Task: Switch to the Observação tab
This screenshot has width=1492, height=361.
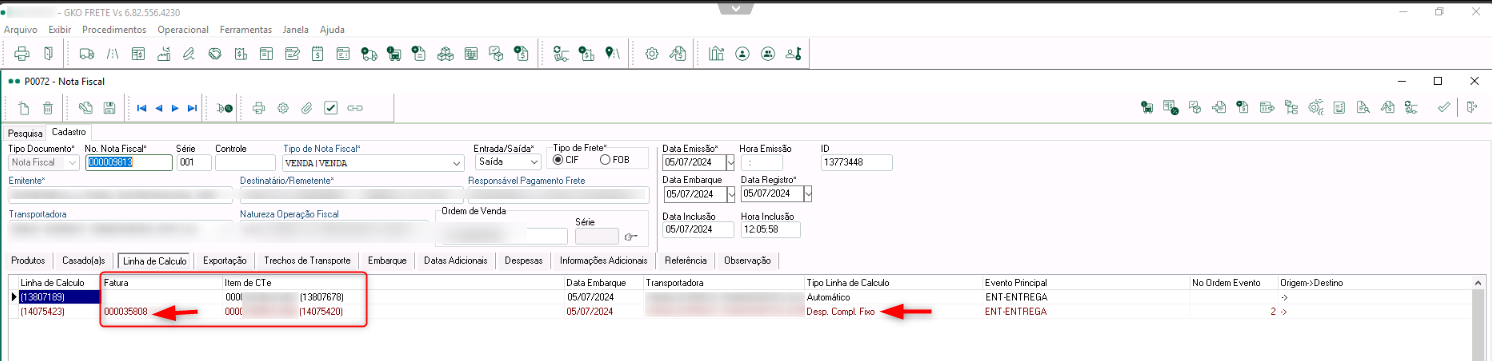Action: (748, 260)
